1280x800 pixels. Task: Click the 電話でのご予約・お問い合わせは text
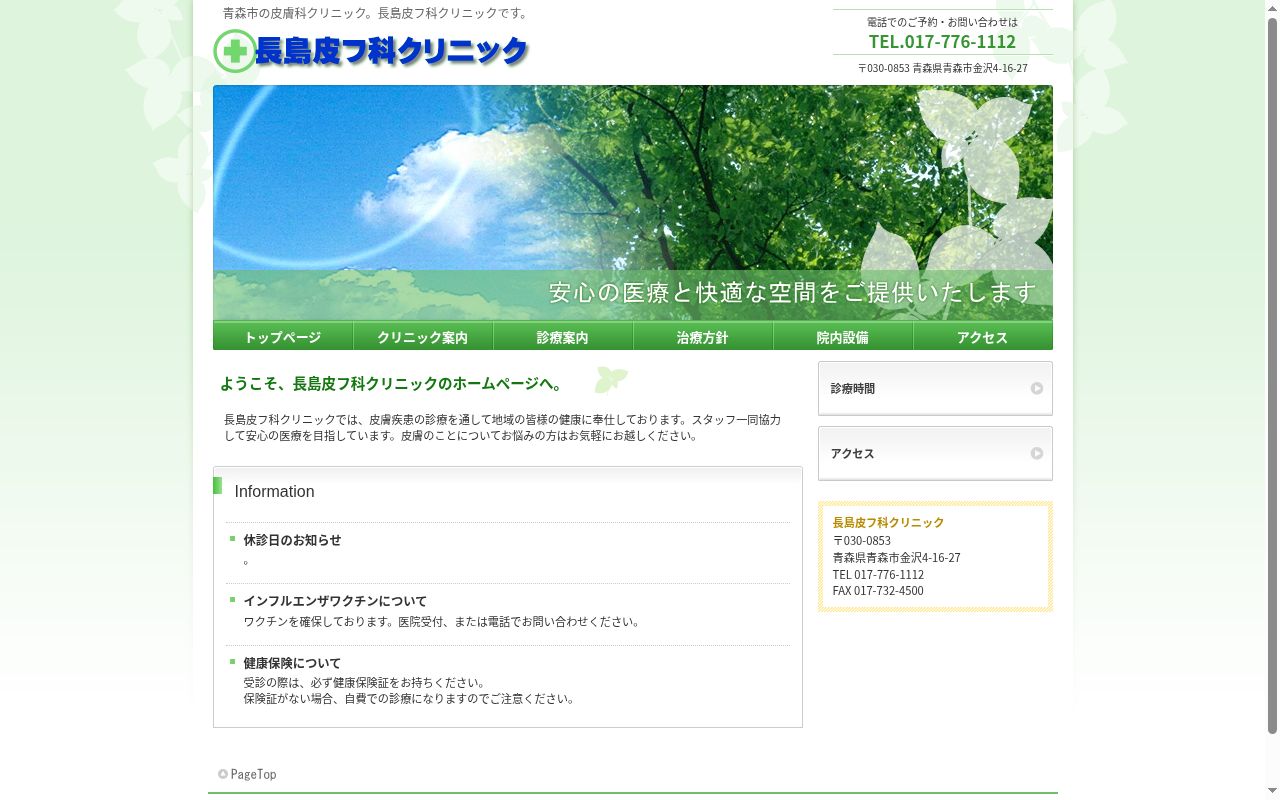coord(942,22)
